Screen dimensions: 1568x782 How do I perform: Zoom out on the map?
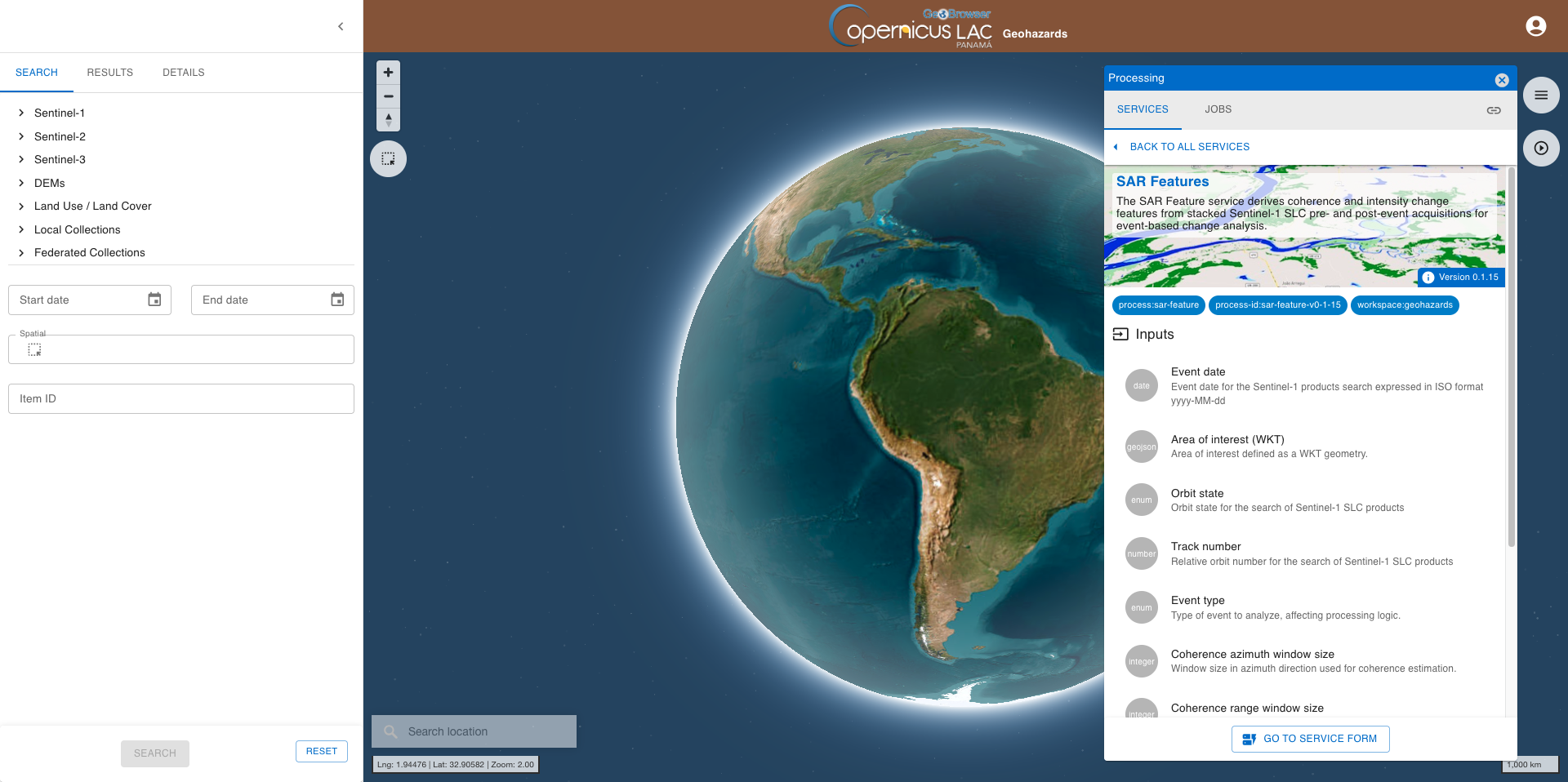[388, 96]
